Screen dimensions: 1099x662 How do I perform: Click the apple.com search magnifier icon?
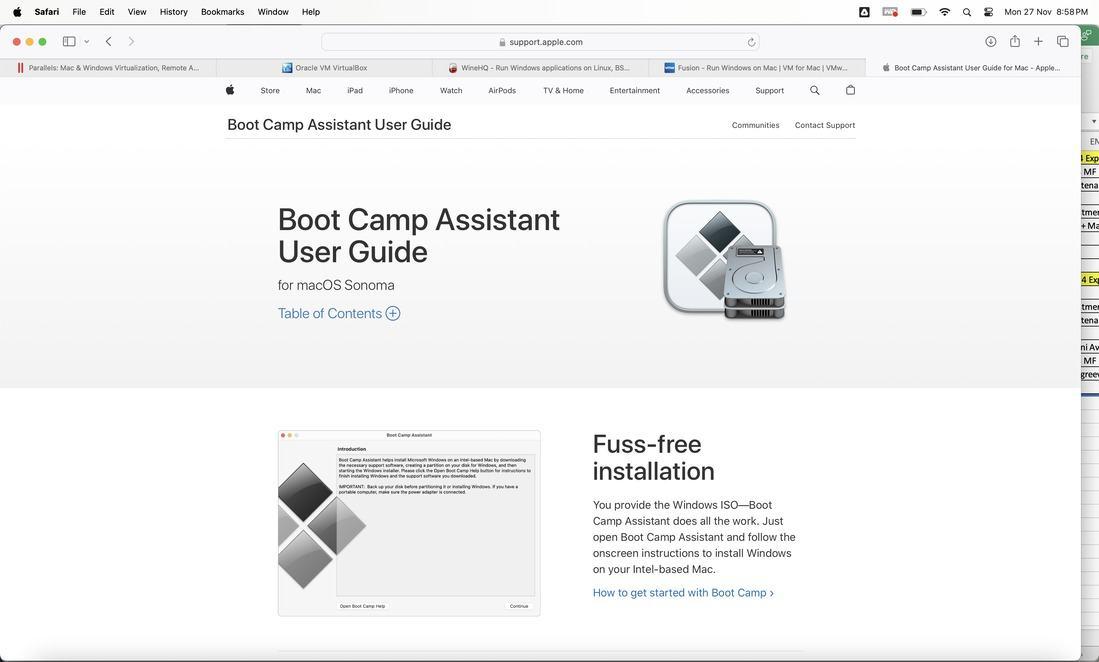814,90
